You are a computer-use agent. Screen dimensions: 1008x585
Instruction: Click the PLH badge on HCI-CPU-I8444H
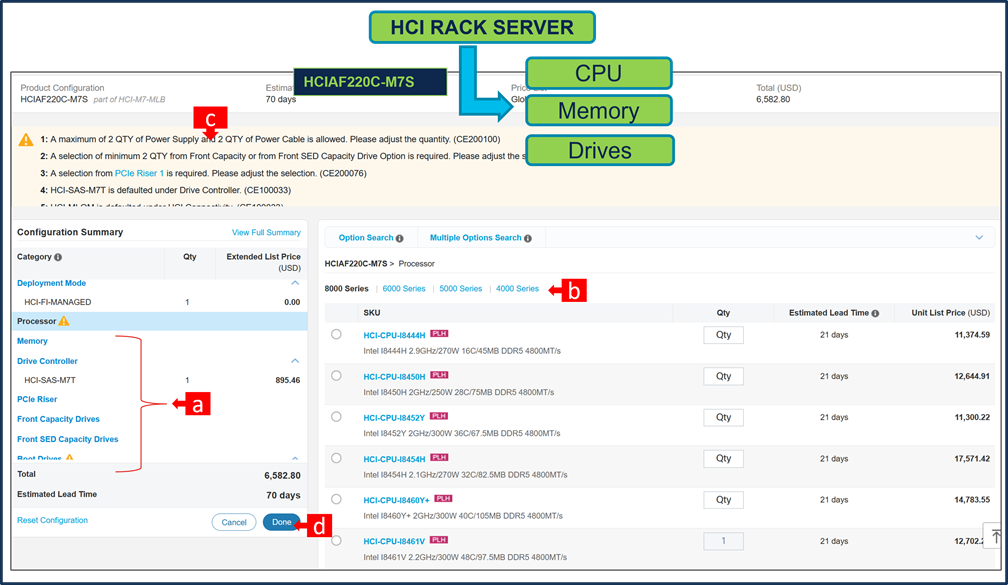[x=439, y=334]
